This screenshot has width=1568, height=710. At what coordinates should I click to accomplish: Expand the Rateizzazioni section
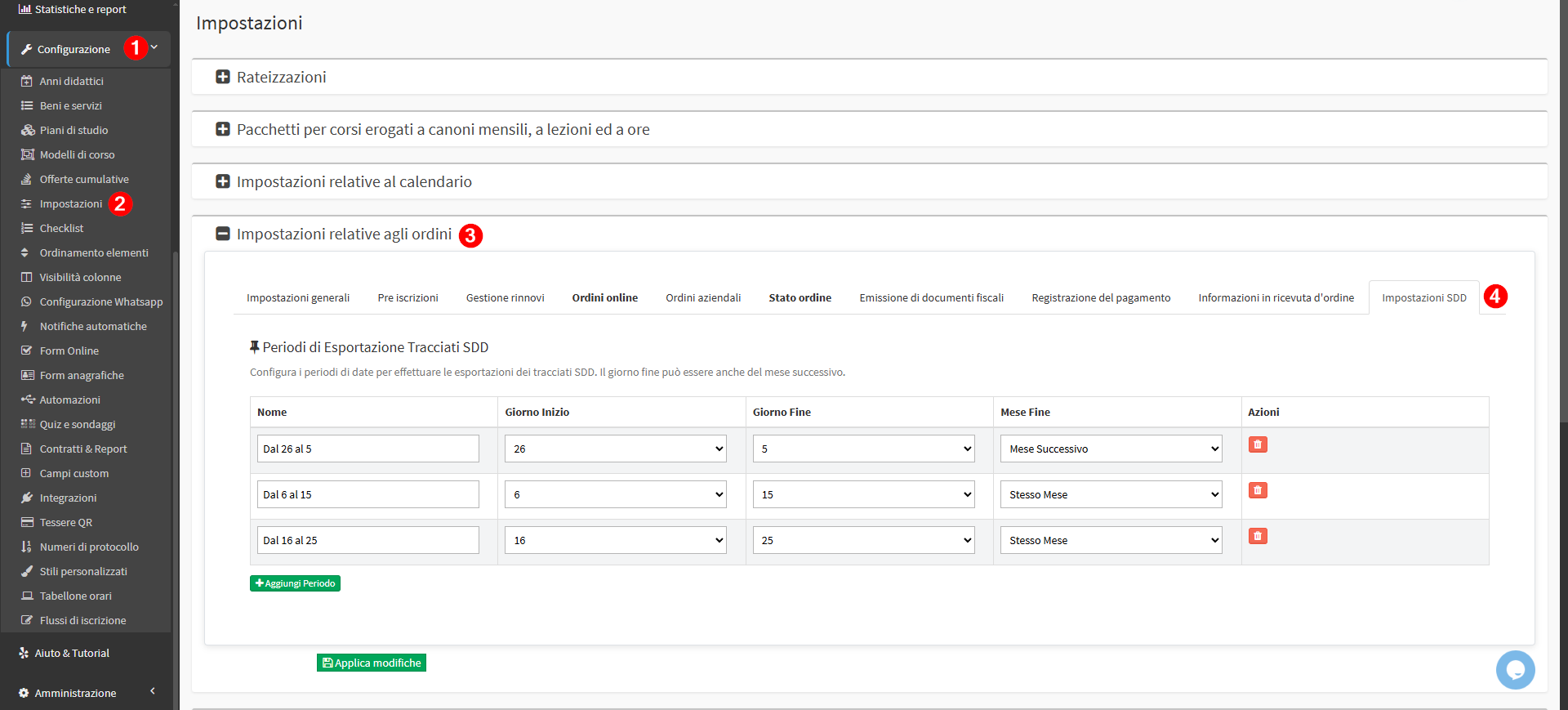[222, 77]
